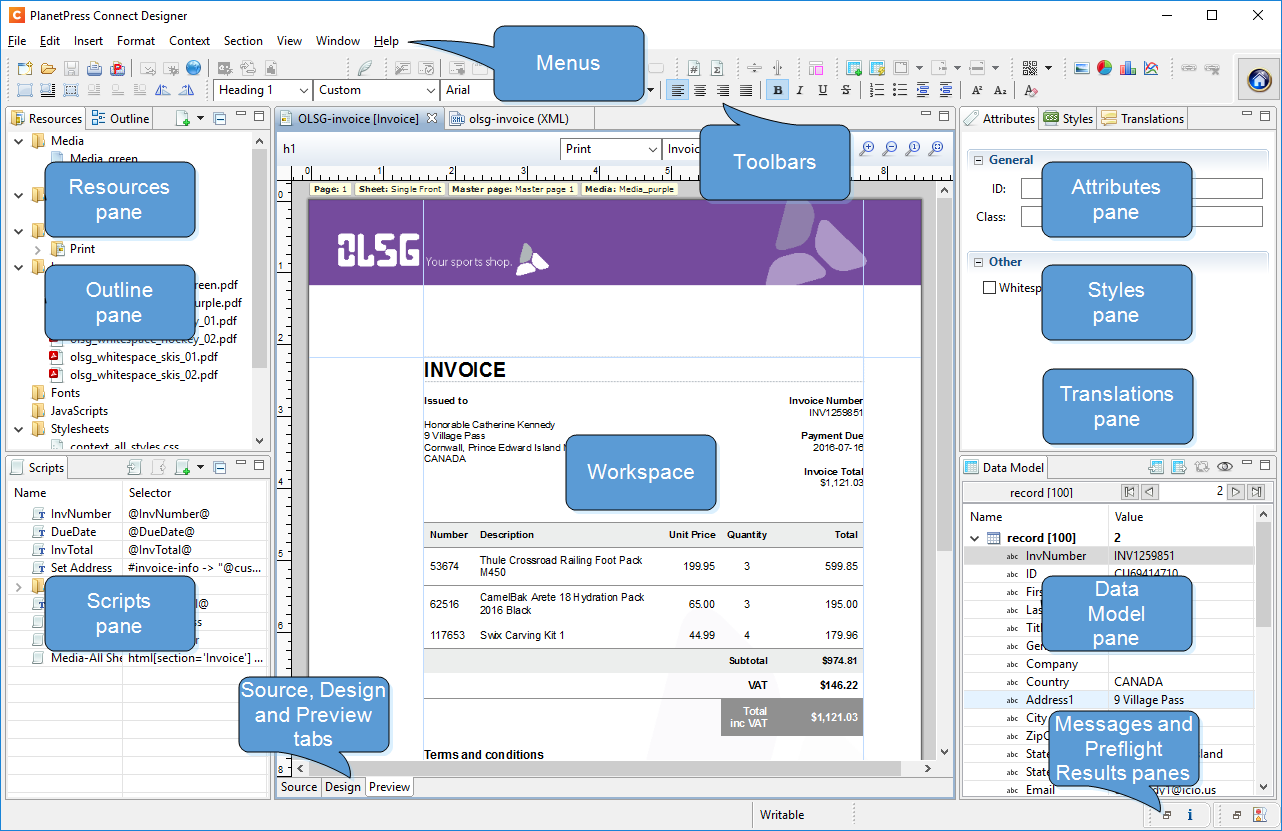Click the Remove Formatting eraser icon
This screenshot has width=1282, height=831.
click(1031, 90)
